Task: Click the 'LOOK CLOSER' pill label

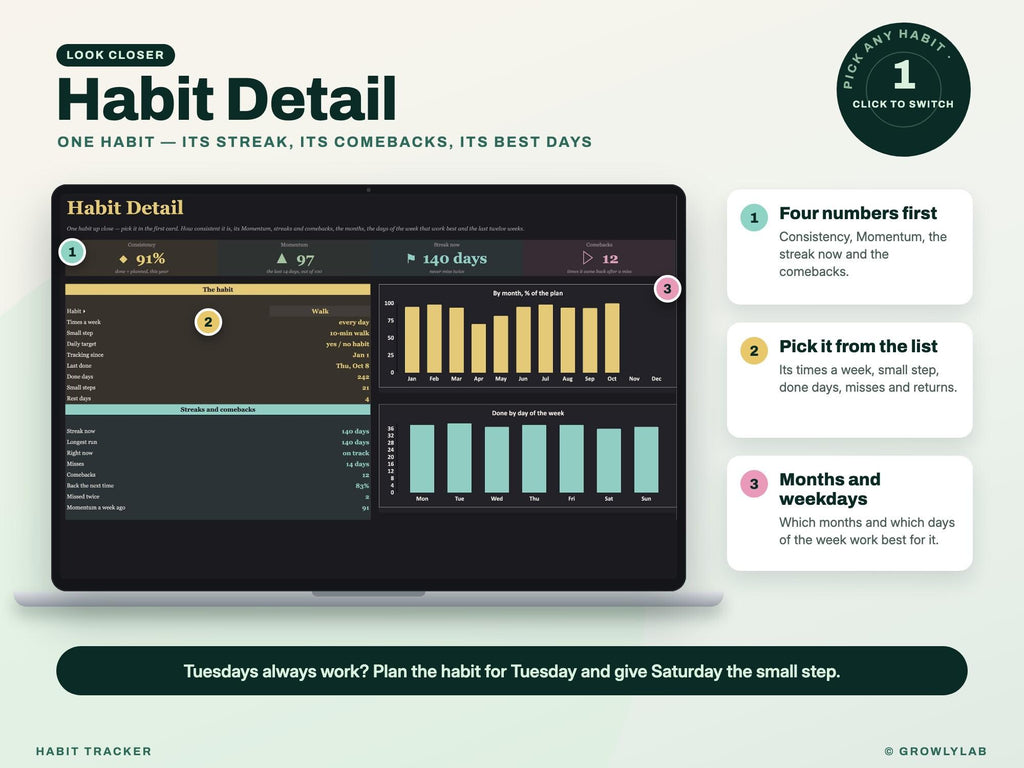Action: [x=116, y=55]
